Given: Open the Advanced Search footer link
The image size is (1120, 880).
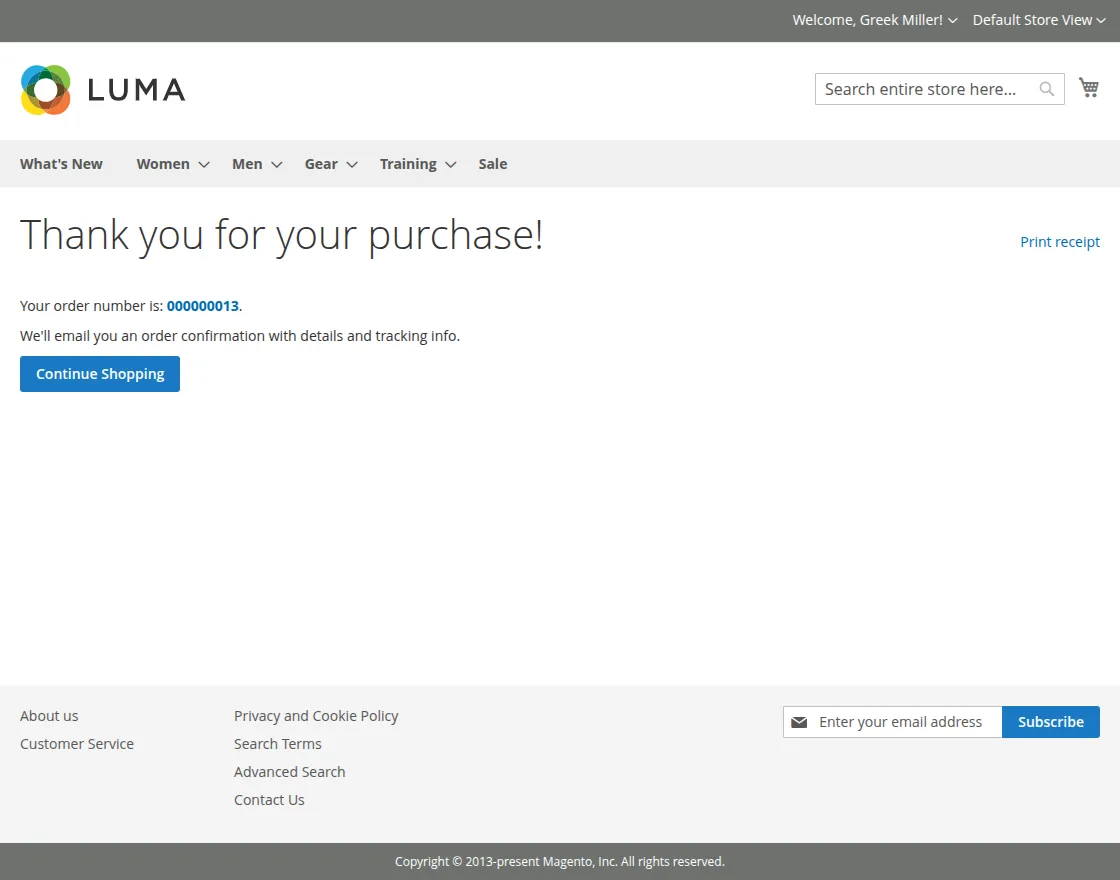Looking at the screenshot, I should click(289, 771).
